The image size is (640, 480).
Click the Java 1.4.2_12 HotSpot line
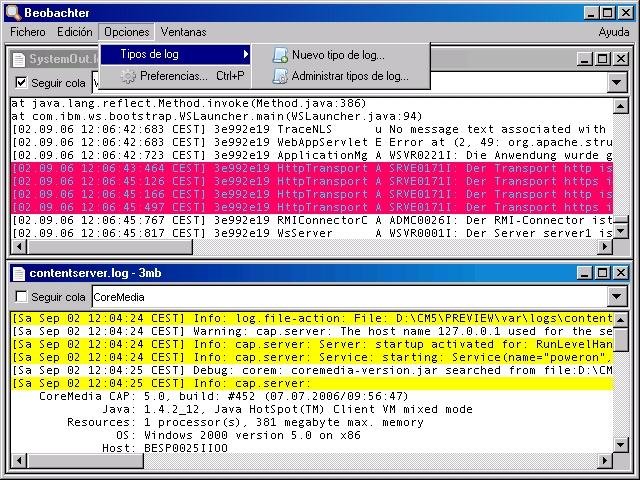click(x=287, y=409)
